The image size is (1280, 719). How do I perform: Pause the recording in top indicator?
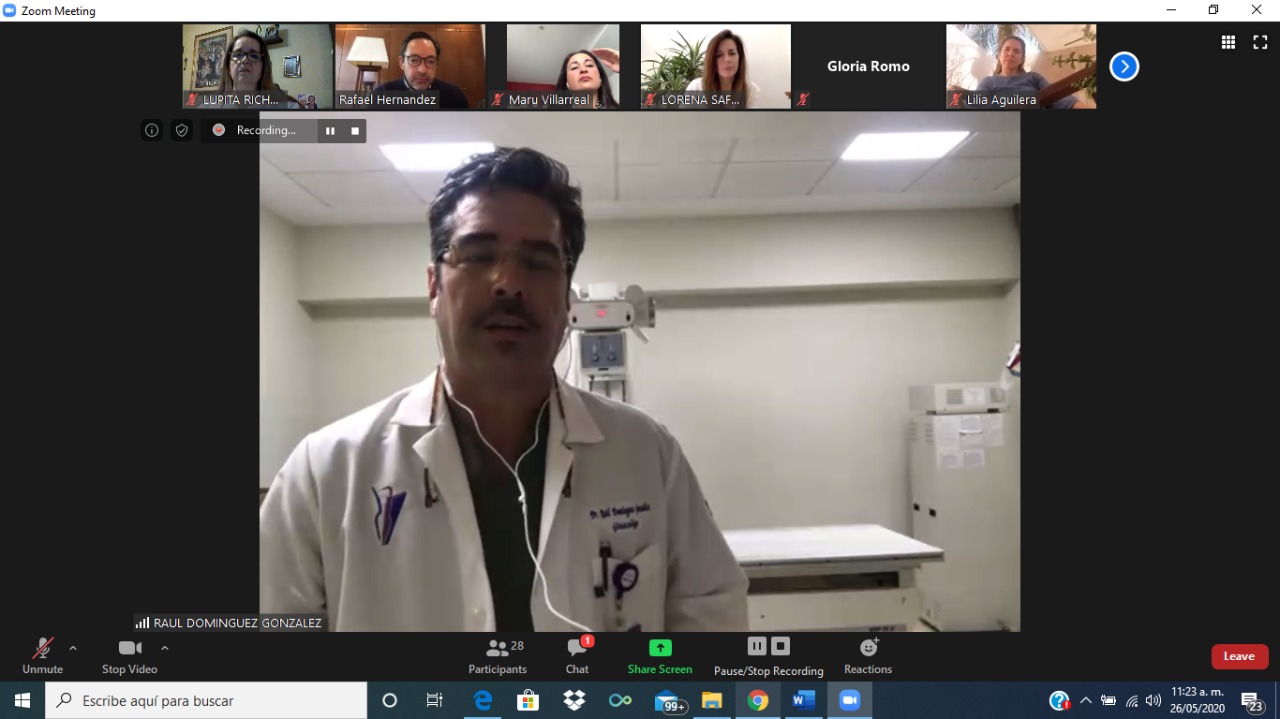330,131
